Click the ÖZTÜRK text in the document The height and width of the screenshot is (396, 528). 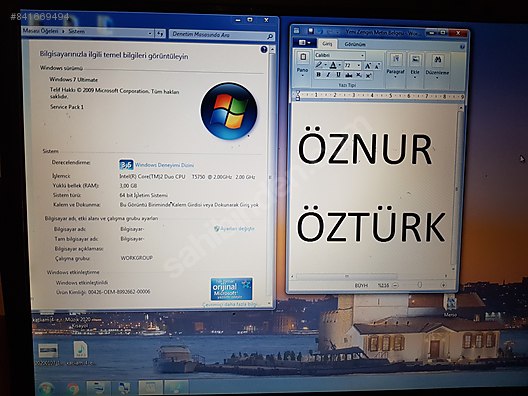tap(371, 224)
